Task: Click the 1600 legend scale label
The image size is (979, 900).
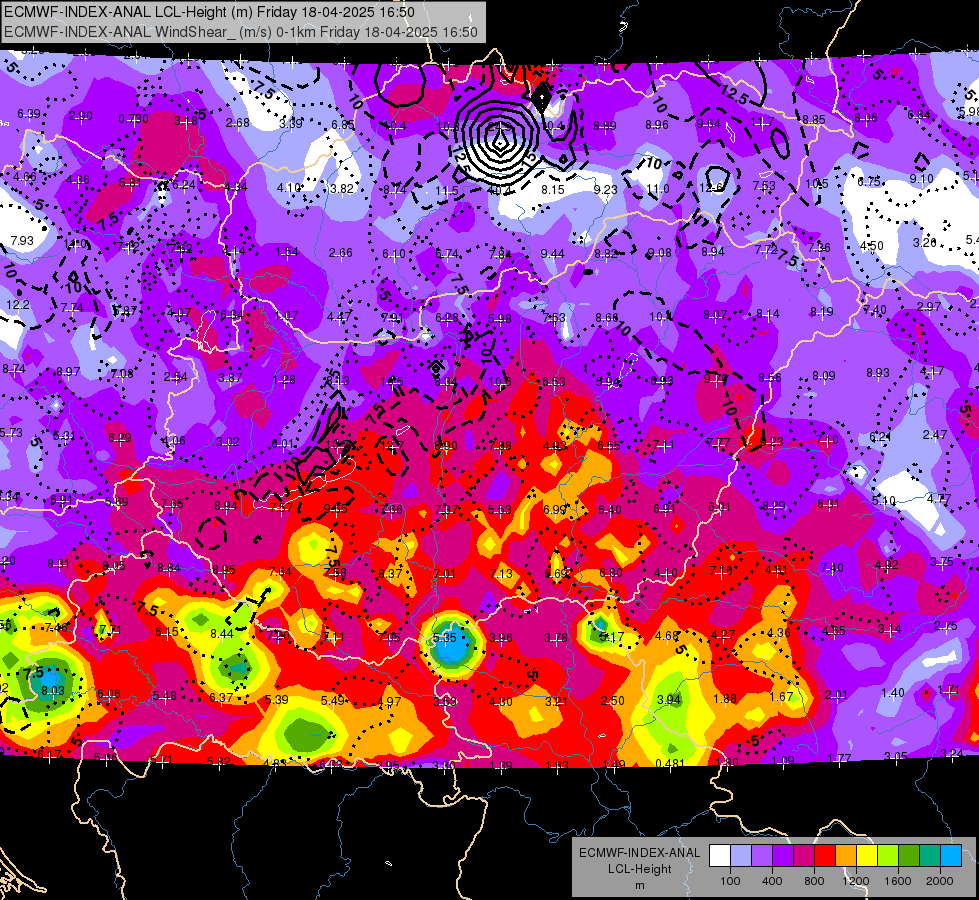Action: coord(898,881)
